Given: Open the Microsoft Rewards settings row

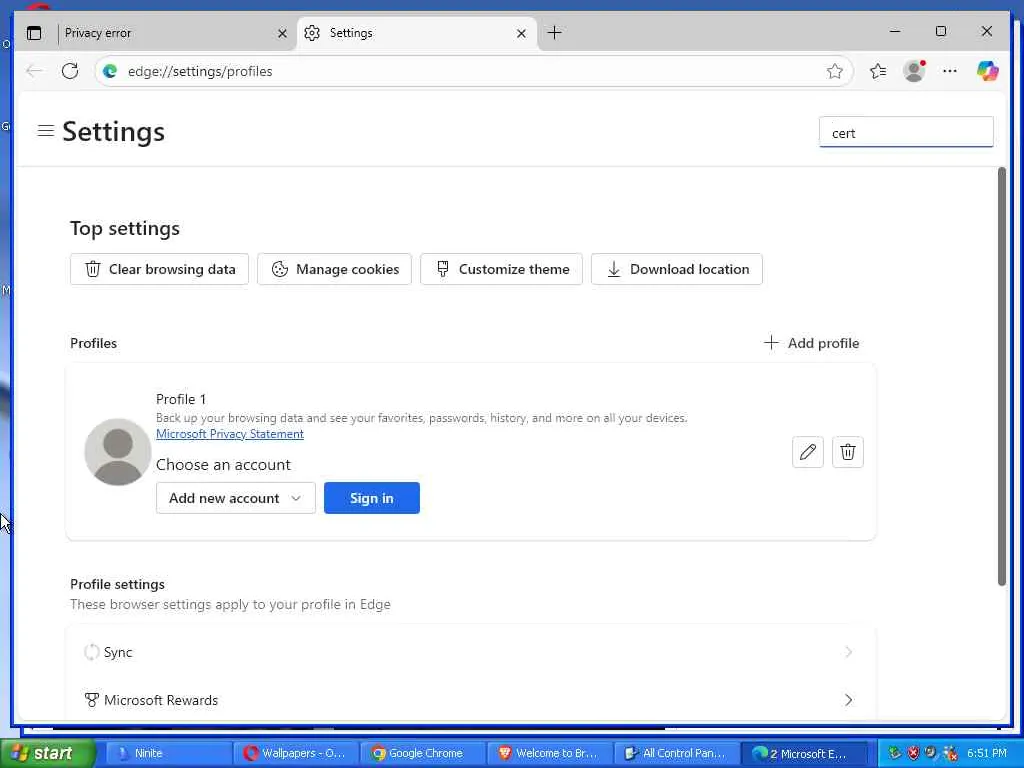Looking at the screenshot, I should click(x=470, y=700).
